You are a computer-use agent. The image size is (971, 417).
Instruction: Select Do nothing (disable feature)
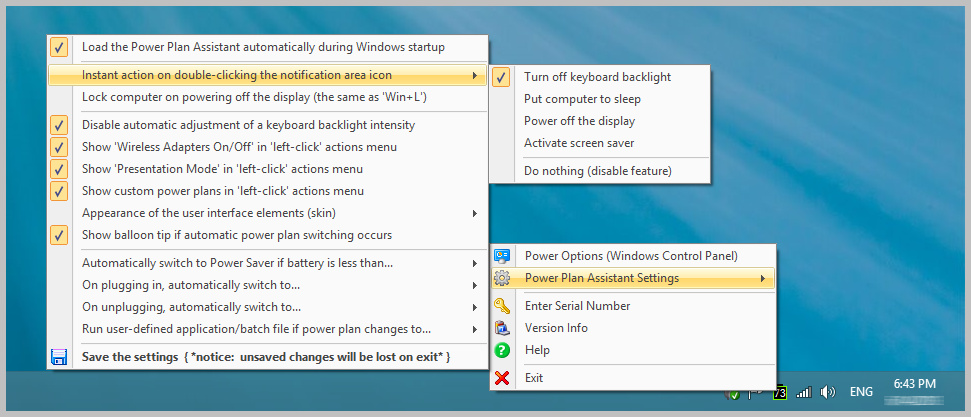(x=599, y=171)
